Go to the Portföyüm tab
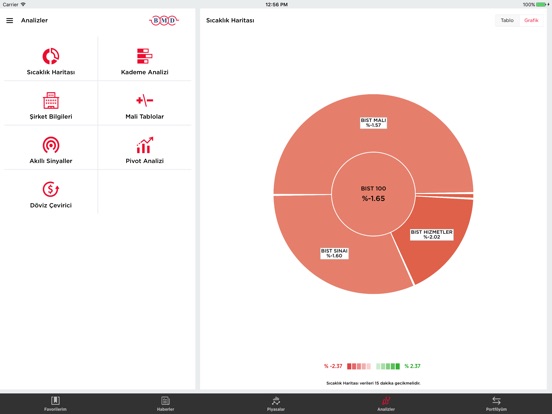 coord(496,403)
